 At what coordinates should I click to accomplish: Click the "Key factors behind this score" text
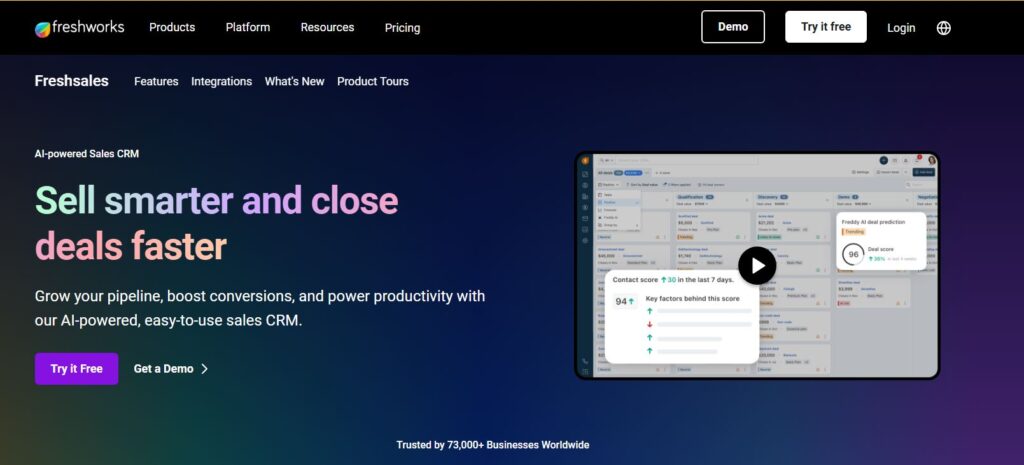[x=692, y=298]
